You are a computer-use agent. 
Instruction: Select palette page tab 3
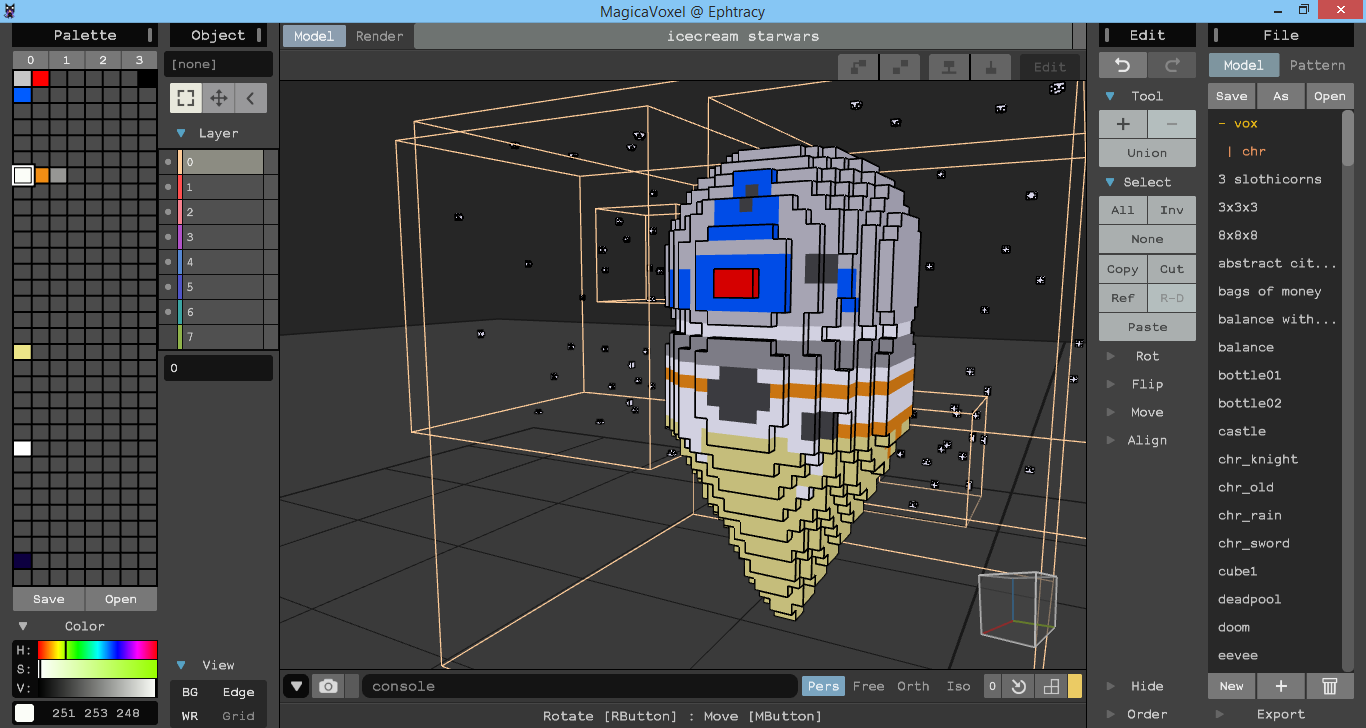coord(139,60)
